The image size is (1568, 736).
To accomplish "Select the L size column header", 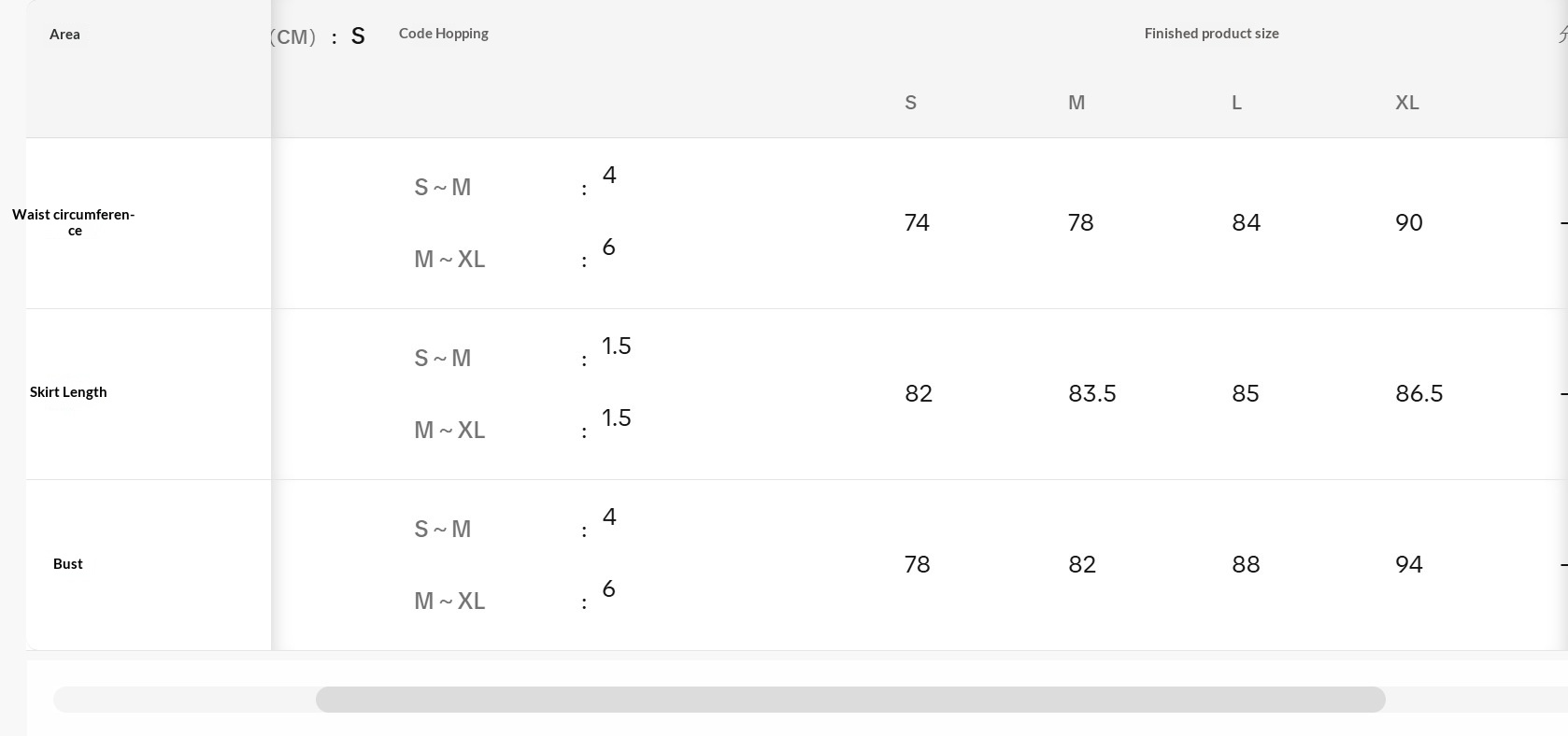I will (1236, 103).
